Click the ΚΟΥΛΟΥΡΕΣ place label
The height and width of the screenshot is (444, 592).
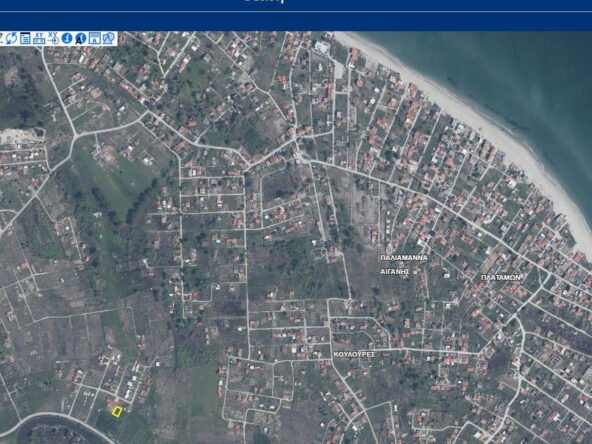point(354,355)
